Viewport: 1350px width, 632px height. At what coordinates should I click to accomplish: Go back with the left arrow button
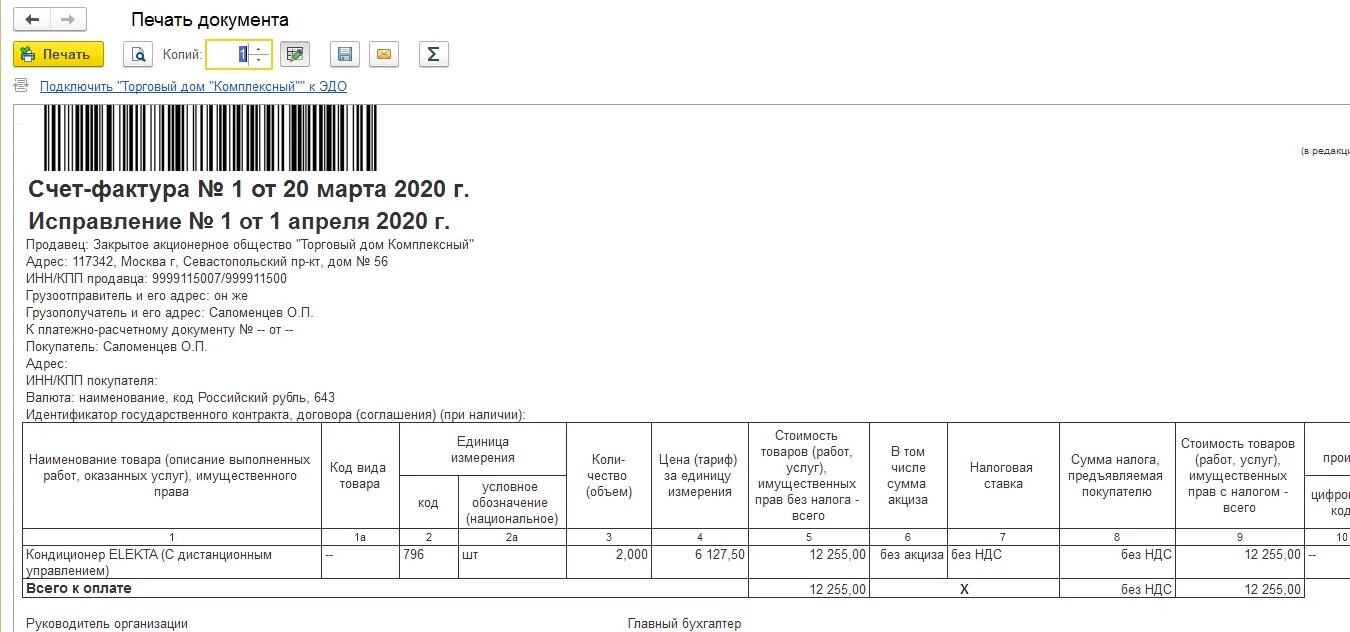(x=32, y=19)
